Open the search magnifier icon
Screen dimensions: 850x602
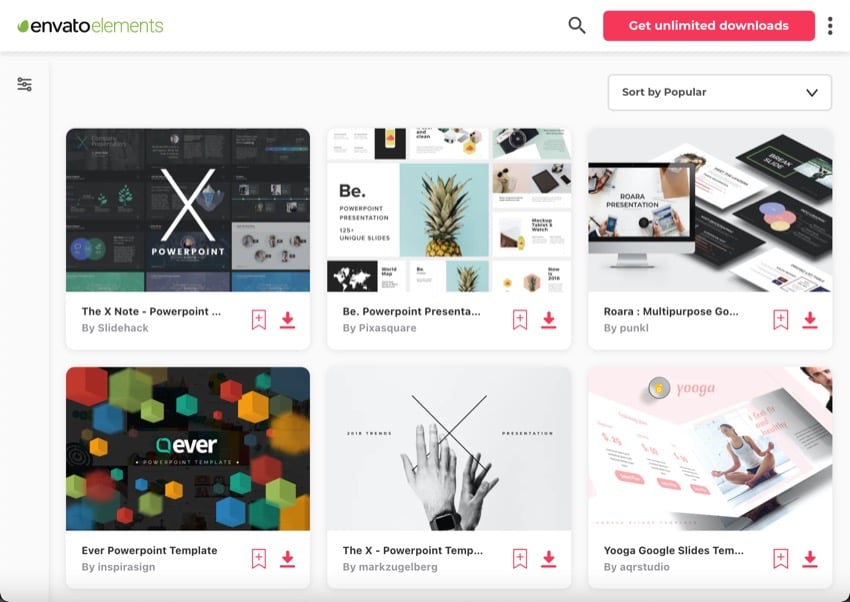coord(577,25)
